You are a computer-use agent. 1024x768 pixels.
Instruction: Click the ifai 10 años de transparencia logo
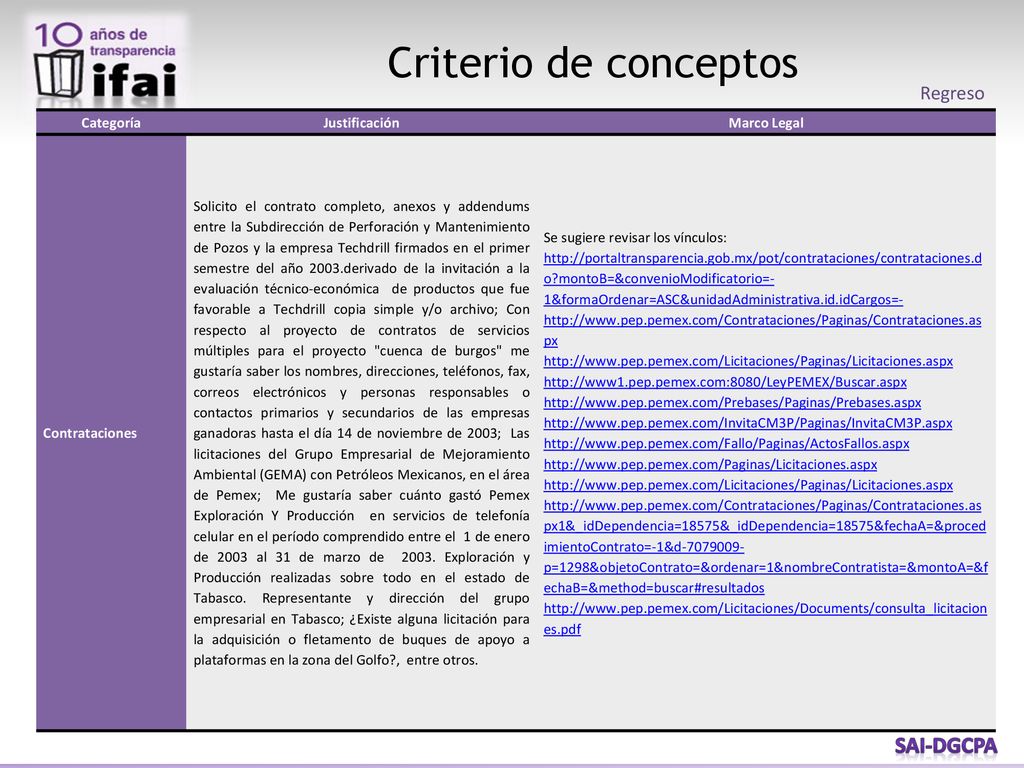[x=106, y=61]
